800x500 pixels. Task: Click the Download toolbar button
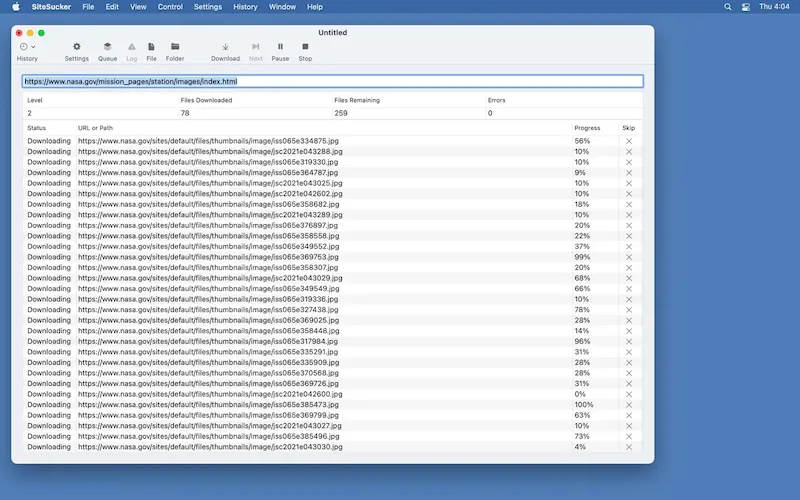[226, 52]
